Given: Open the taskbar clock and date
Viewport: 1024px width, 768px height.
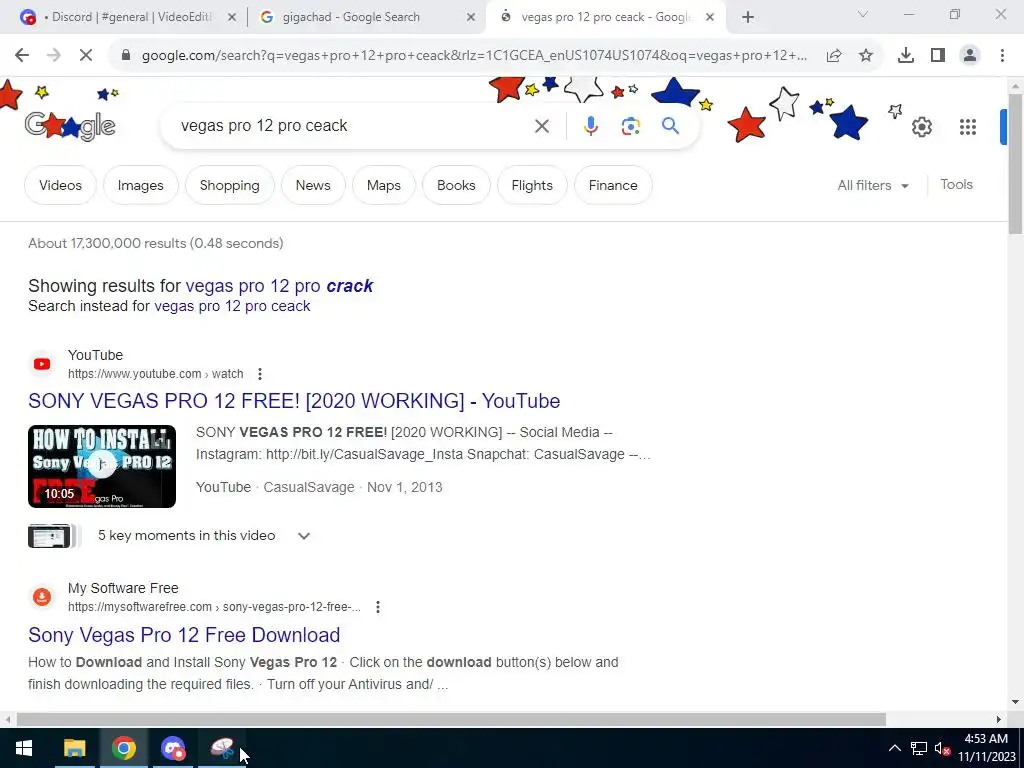Looking at the screenshot, I should coord(986,748).
